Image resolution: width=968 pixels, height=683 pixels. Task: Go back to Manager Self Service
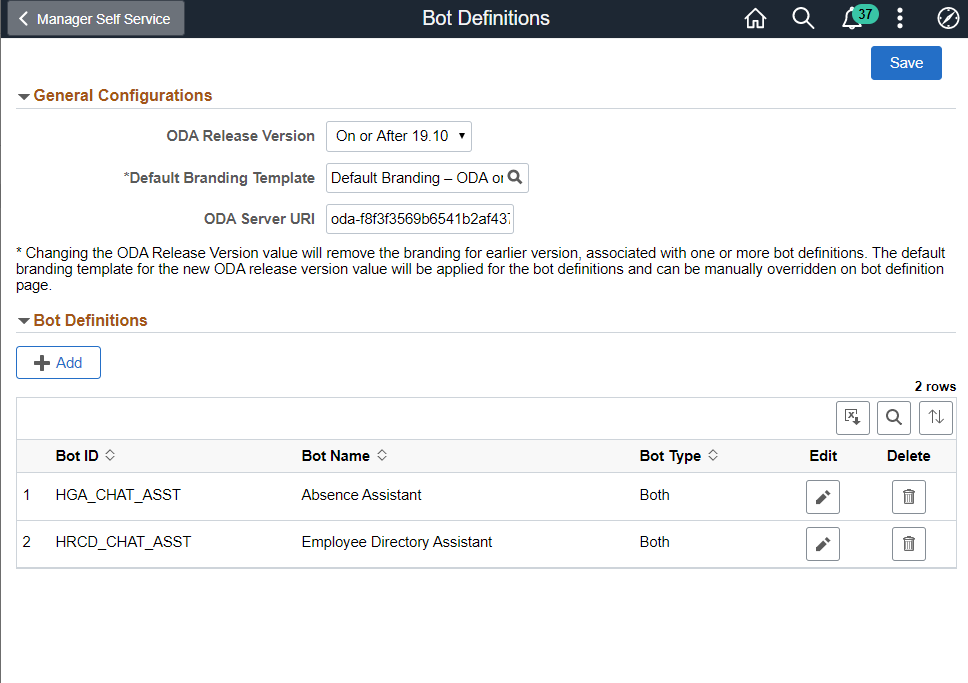click(96, 19)
